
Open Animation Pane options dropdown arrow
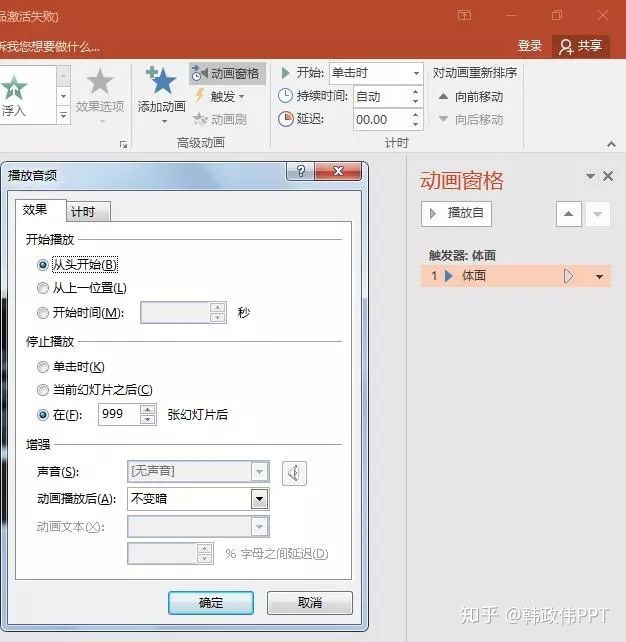click(x=590, y=176)
